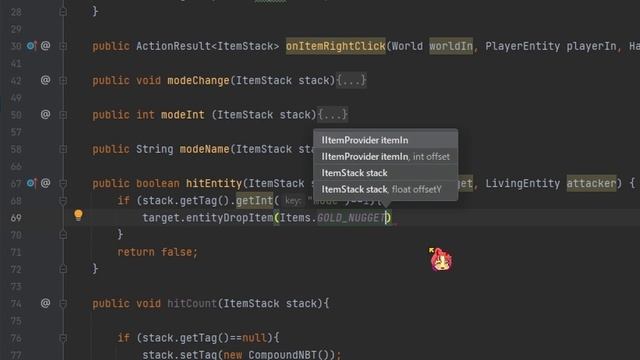Click the override gutter icon beside onItemRightClick
Screen dimensions: 640x360
(x=31, y=46)
